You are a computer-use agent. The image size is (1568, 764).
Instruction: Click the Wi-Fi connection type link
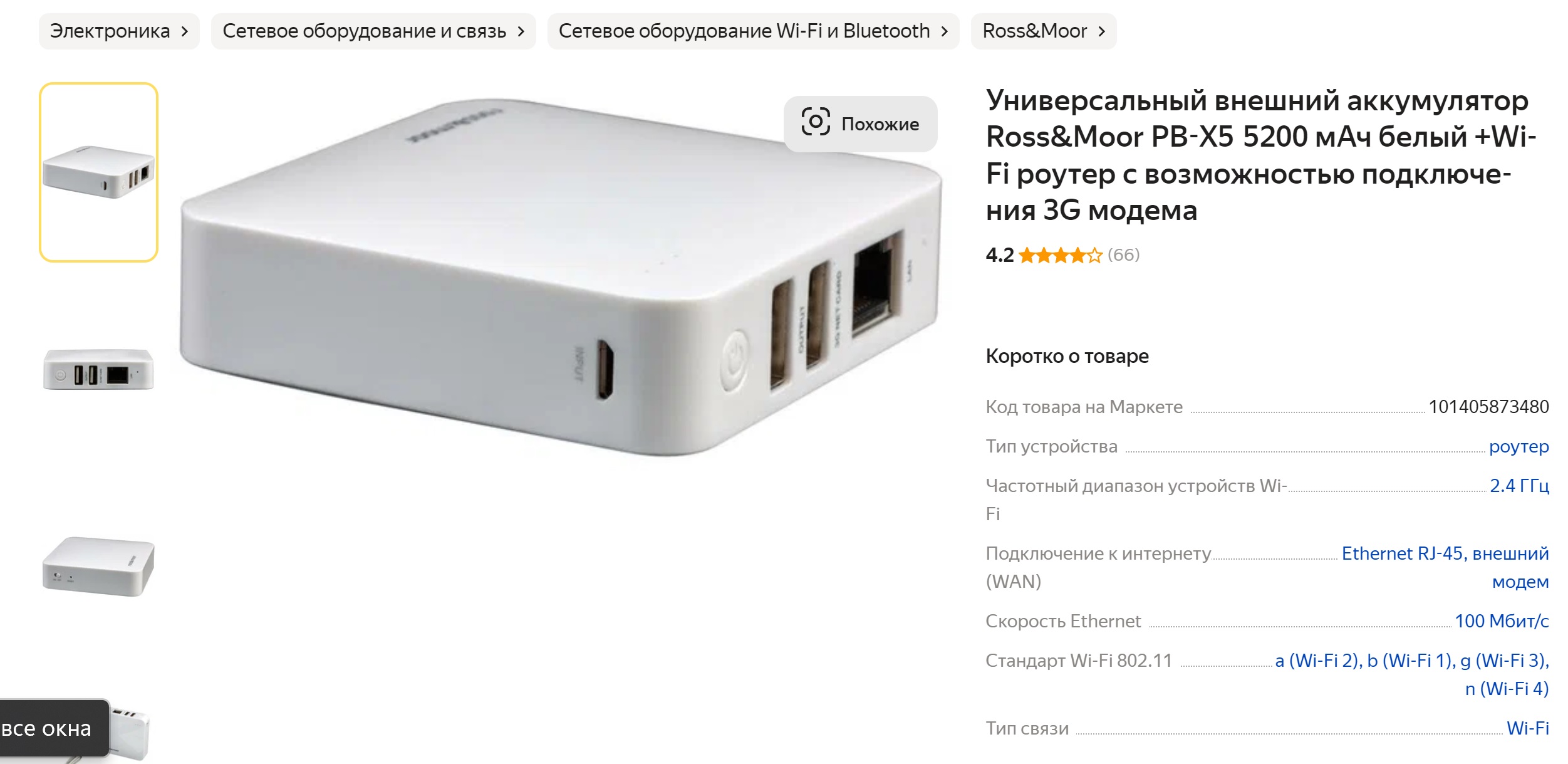(x=1528, y=728)
